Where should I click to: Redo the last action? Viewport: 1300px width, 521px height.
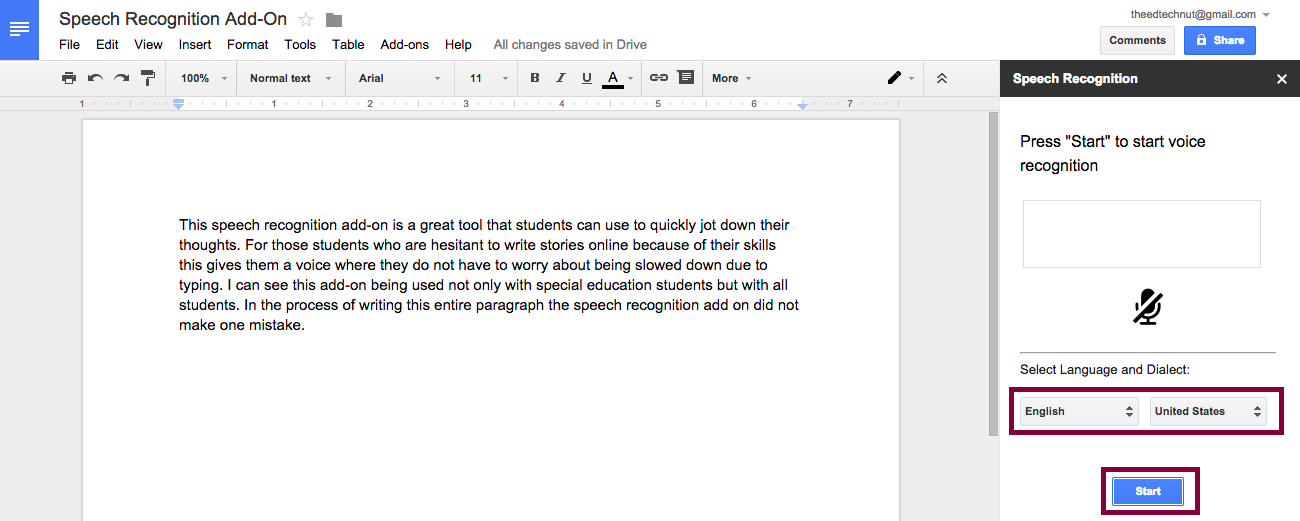coord(121,78)
